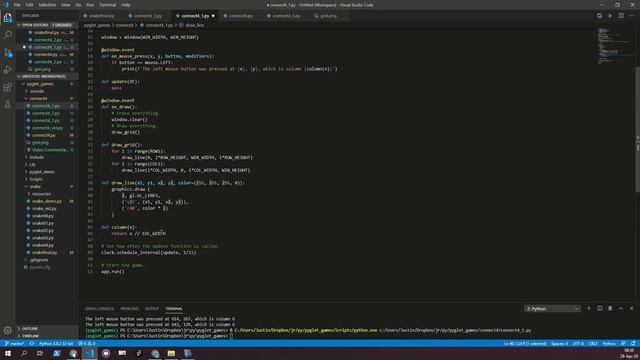Image resolution: width=640 pixels, height=360 pixels.
Task: Switch to the Debug Console panel tab
Action: click(x=99, y=309)
